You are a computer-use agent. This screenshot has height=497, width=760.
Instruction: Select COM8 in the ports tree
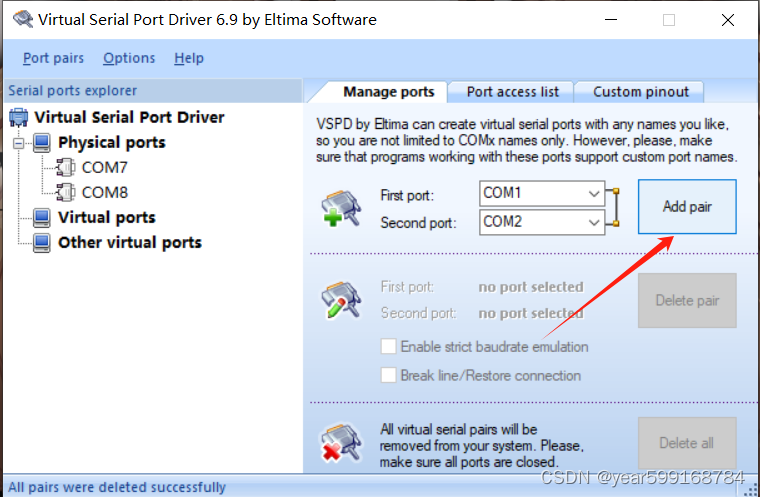pyautogui.click(x=105, y=192)
